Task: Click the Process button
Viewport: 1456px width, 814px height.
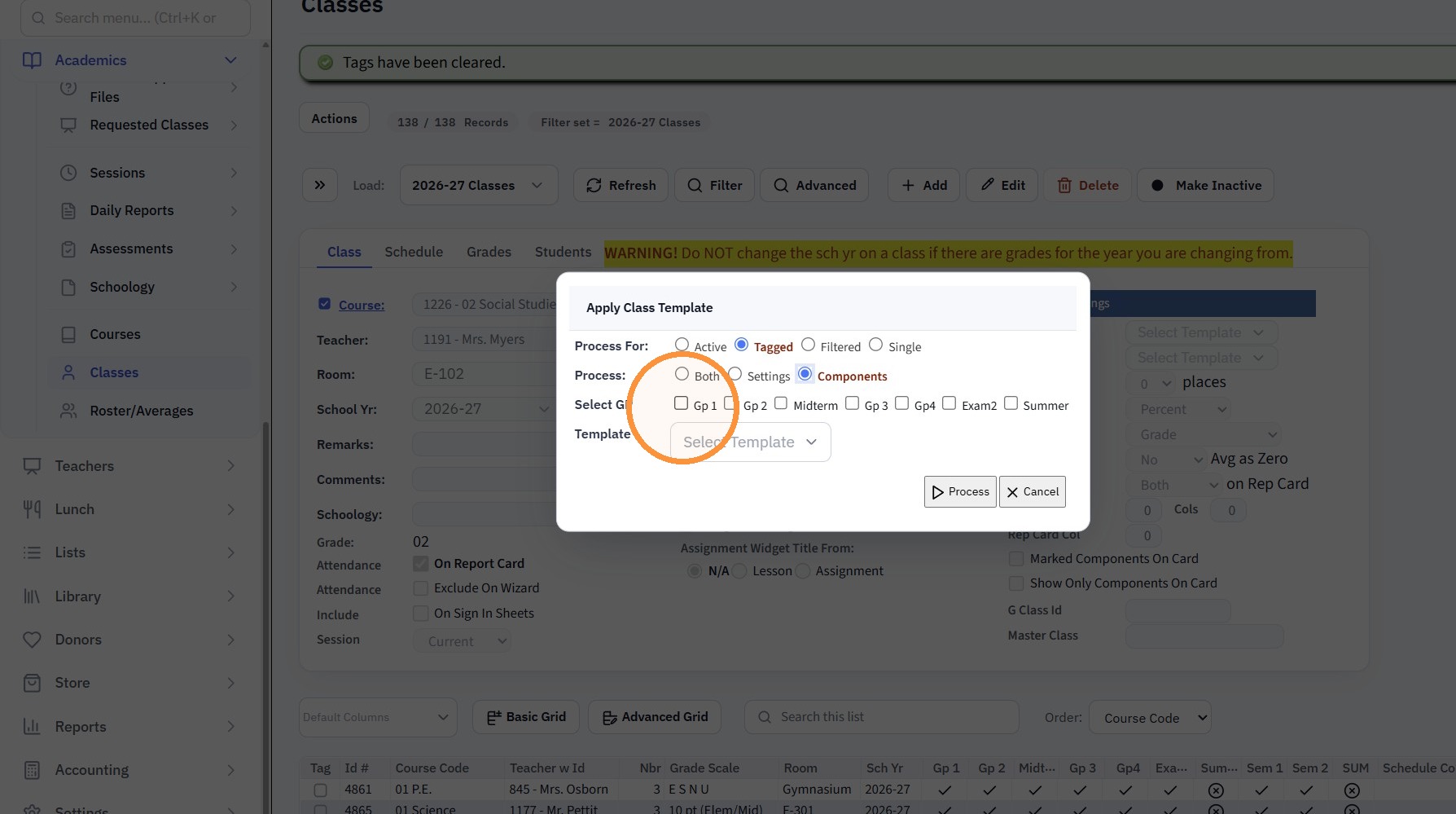Action: tap(960, 492)
